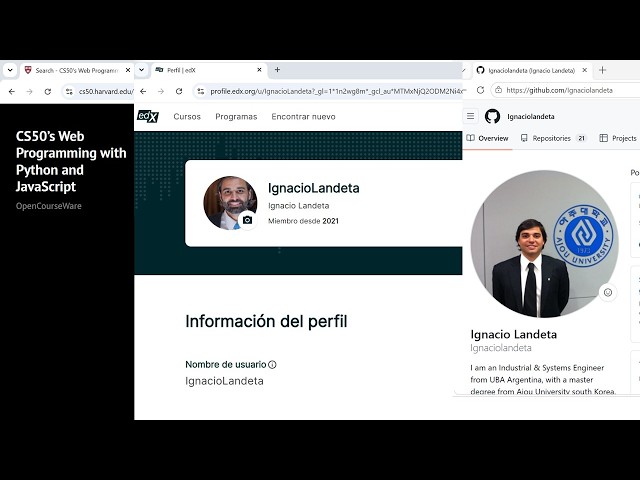Select the Miembro desde 2021 text

[303, 221]
